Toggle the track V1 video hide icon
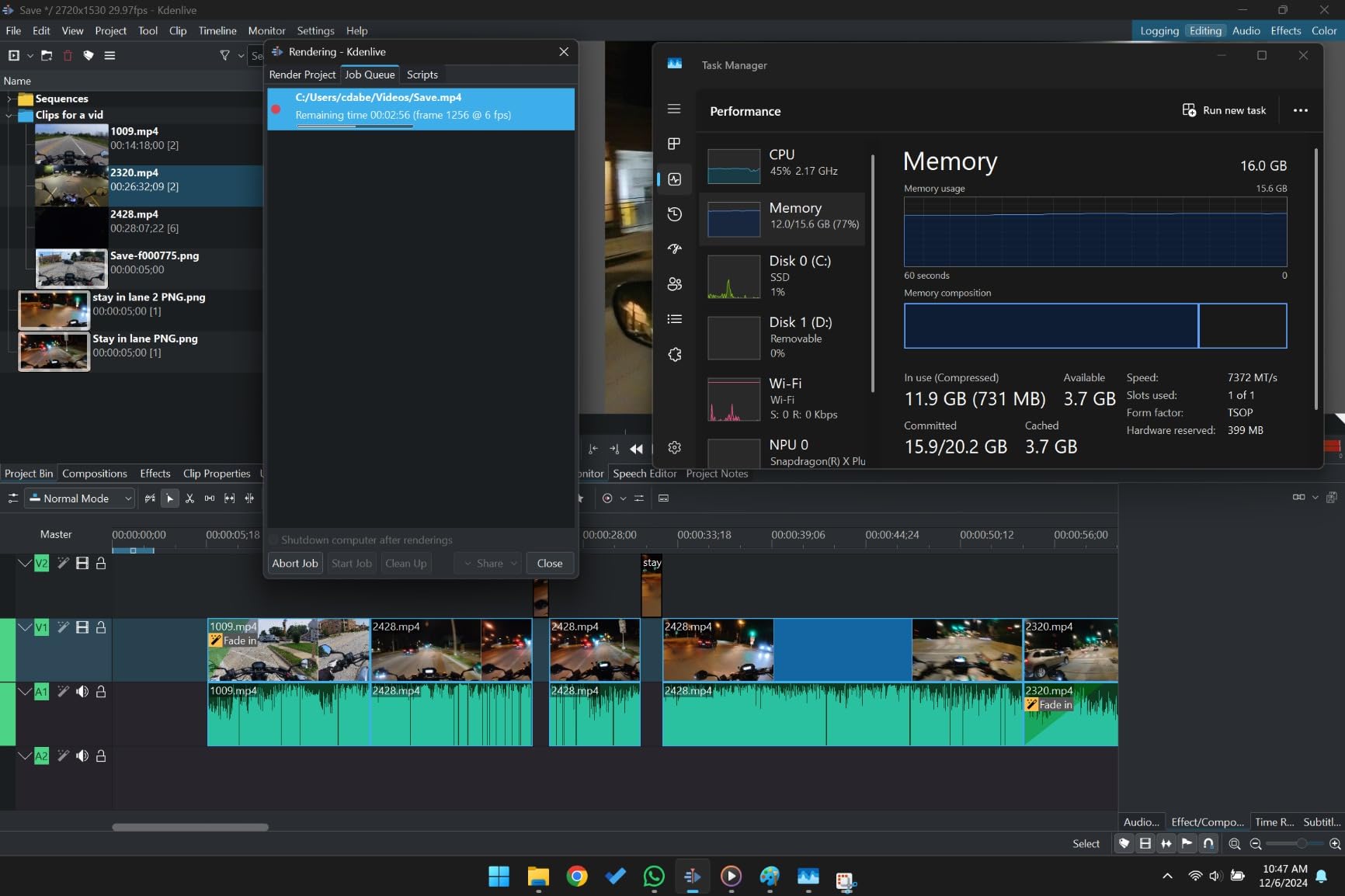The image size is (1345, 896). [x=82, y=627]
